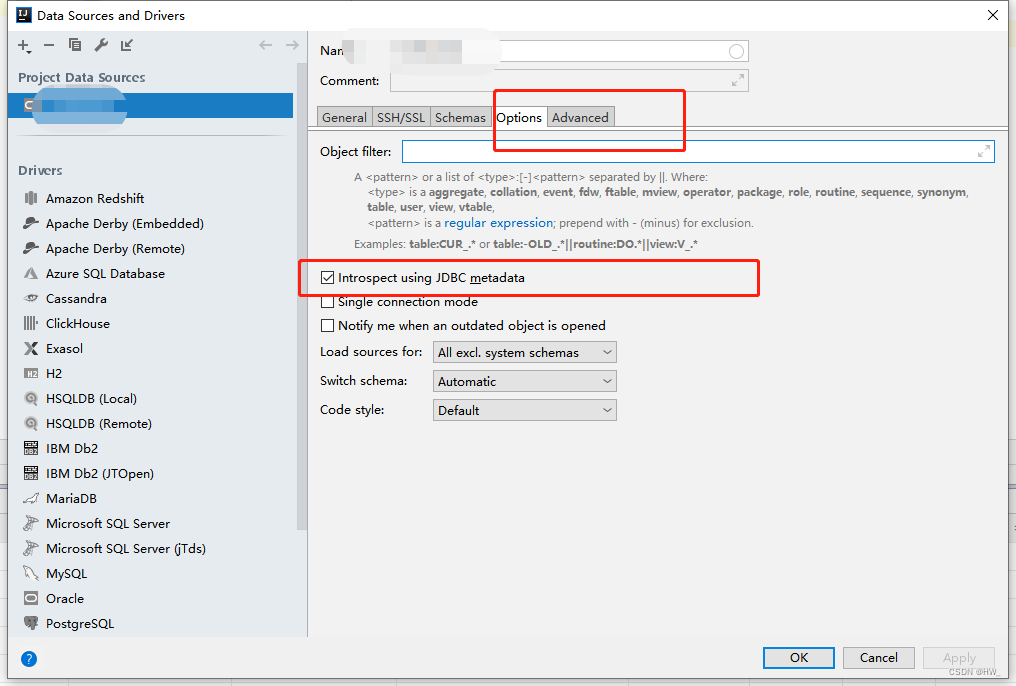Select the Apache Derby (Remote) driver icon
The height and width of the screenshot is (686, 1016).
click(x=30, y=249)
